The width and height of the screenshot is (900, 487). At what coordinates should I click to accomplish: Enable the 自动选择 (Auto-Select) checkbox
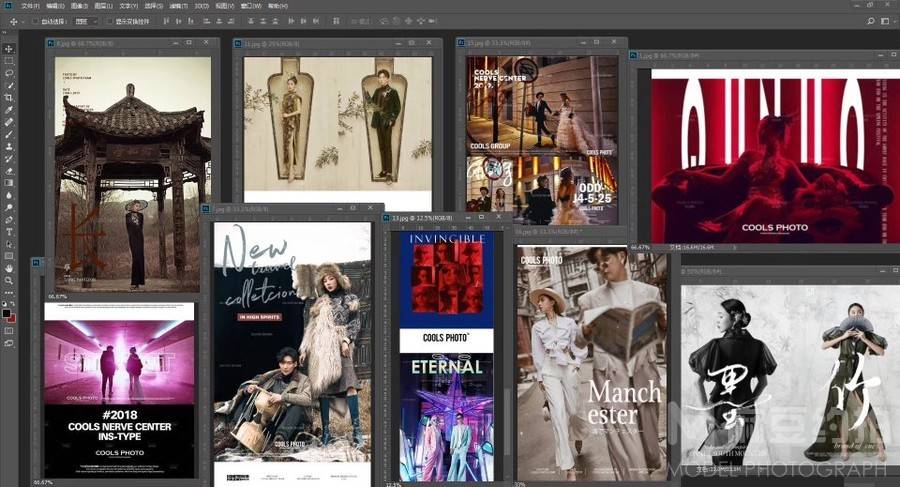(36, 21)
